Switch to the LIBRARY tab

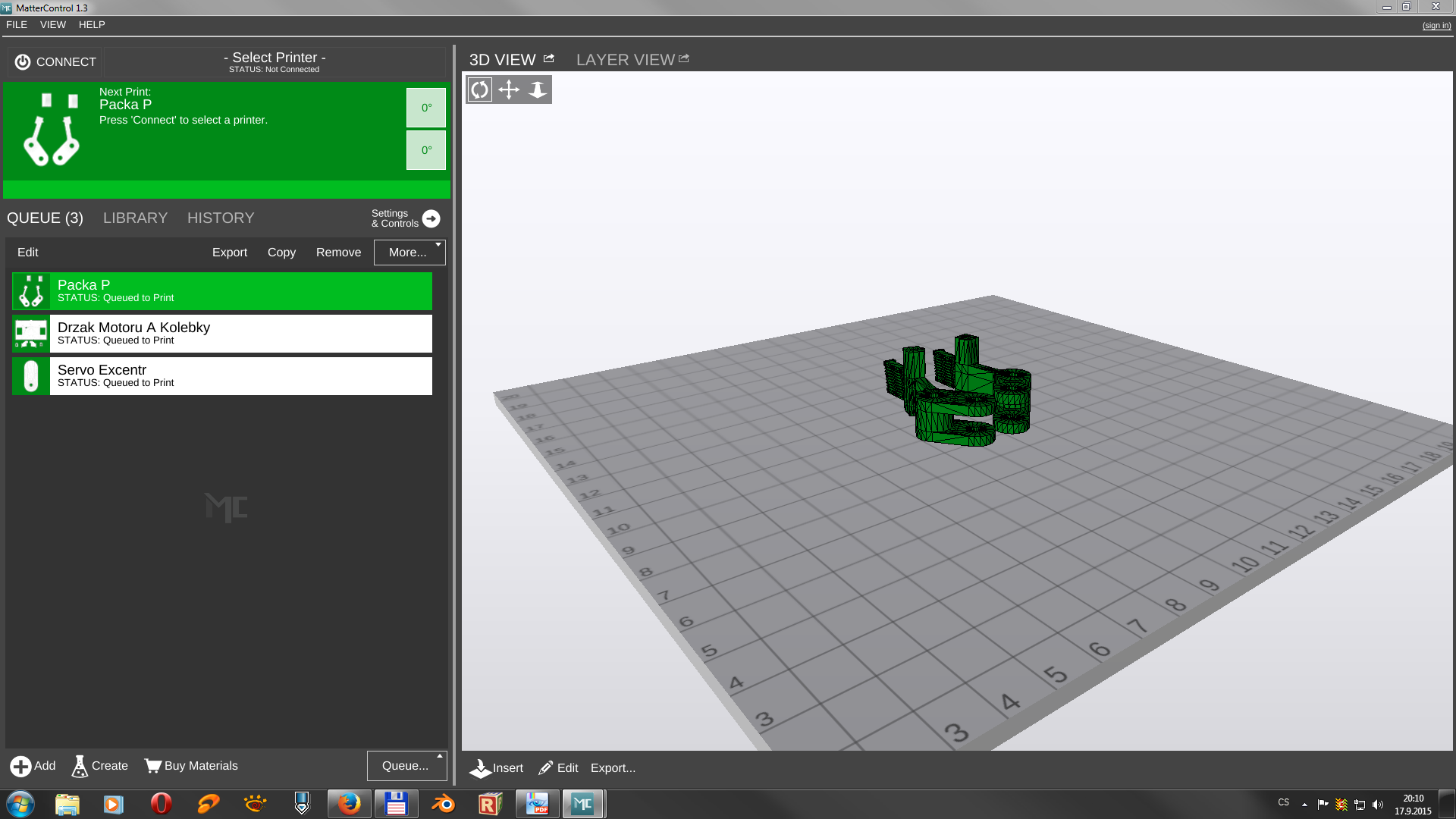coord(135,218)
